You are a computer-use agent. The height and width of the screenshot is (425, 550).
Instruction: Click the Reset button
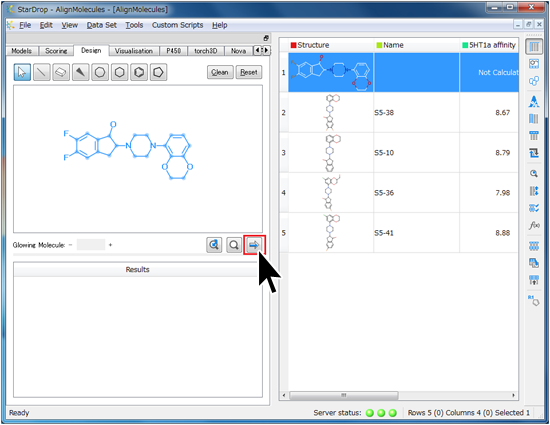[x=249, y=72]
